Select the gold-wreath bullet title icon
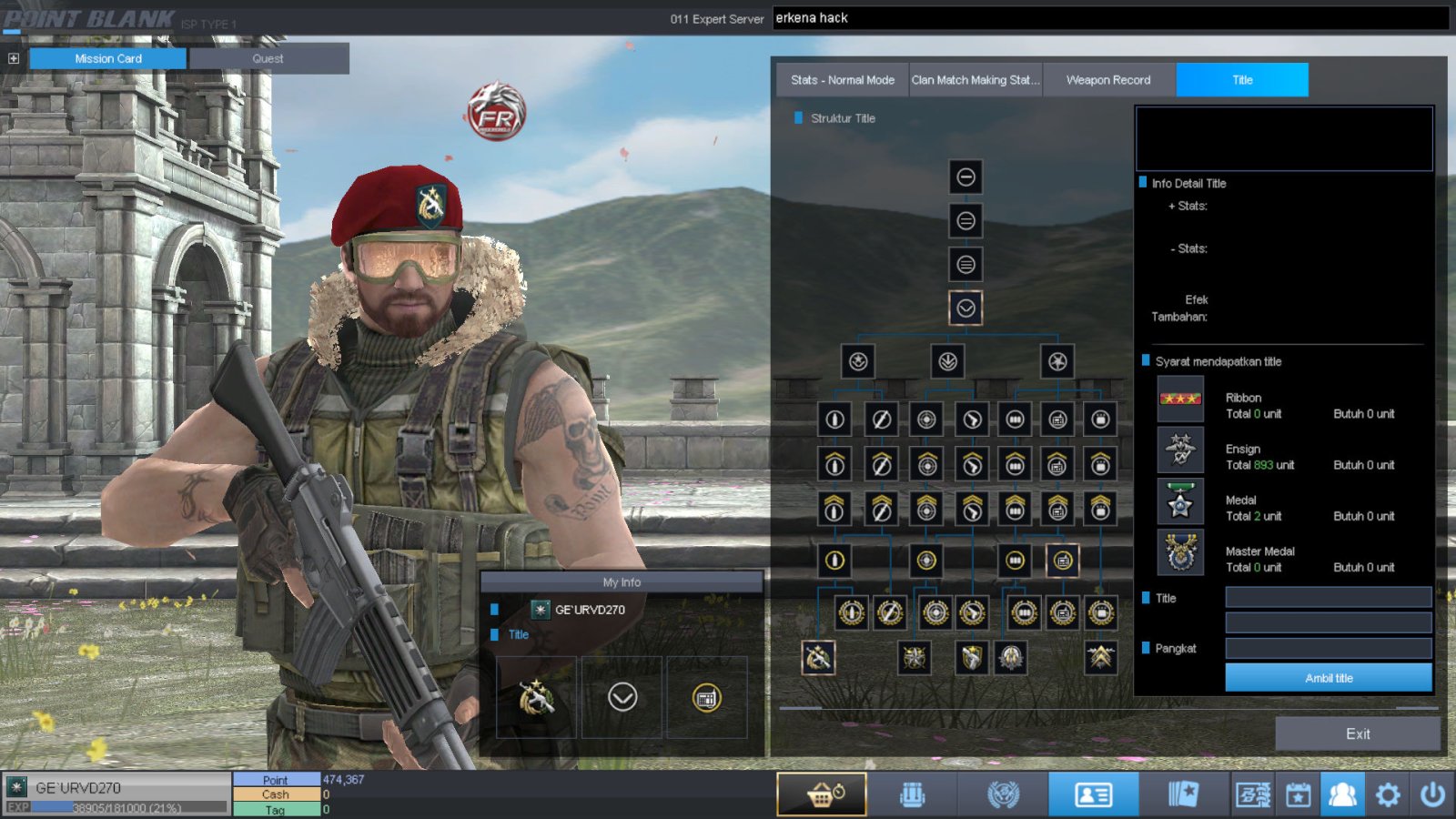The image size is (1456, 819). point(852,612)
